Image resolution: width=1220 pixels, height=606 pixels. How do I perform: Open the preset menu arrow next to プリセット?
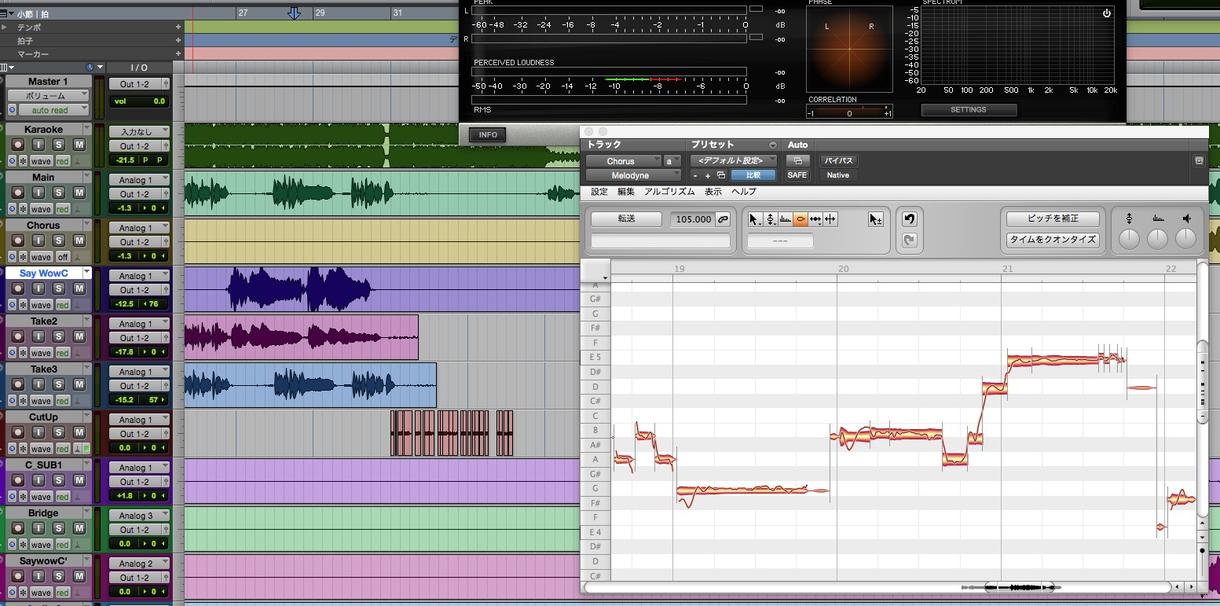[772, 145]
